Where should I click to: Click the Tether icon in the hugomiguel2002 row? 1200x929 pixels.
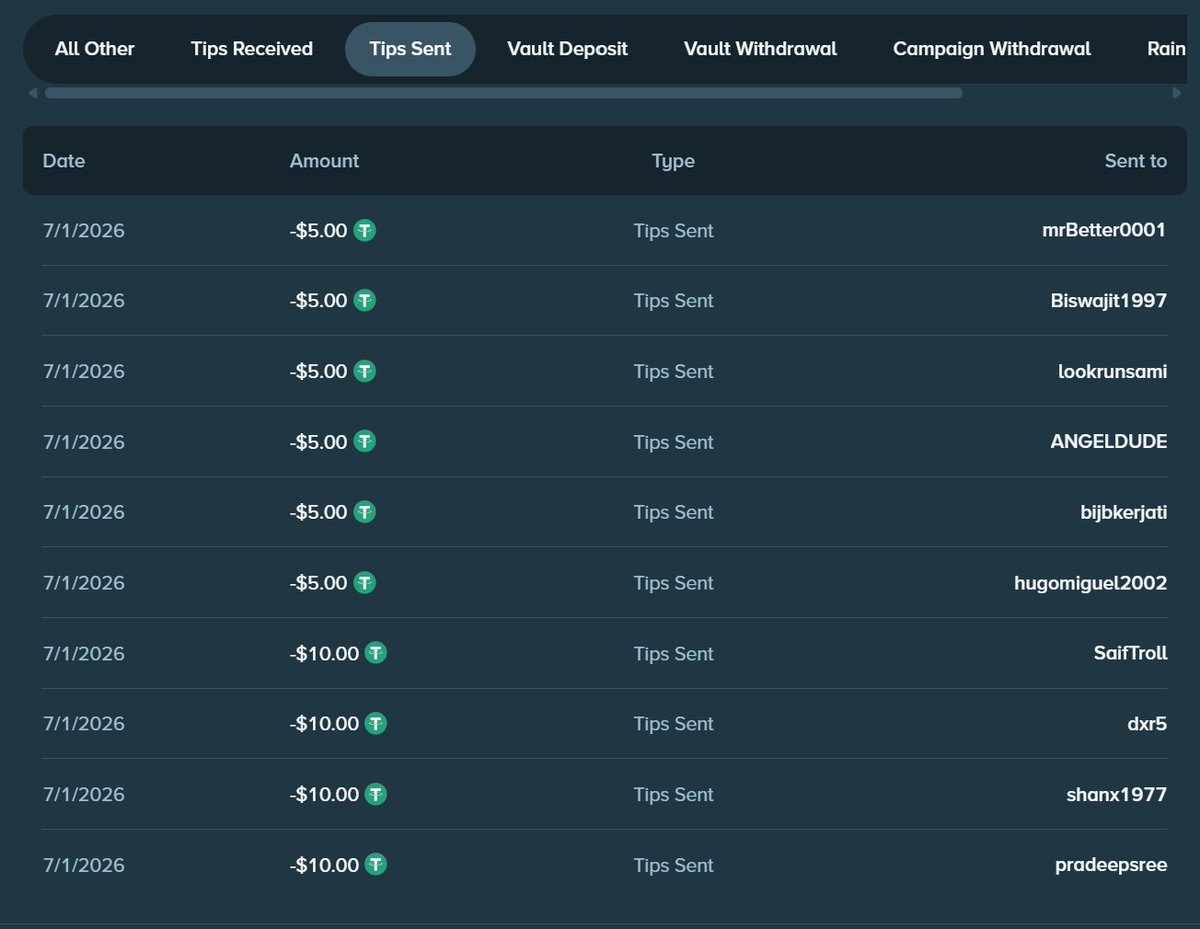click(365, 582)
